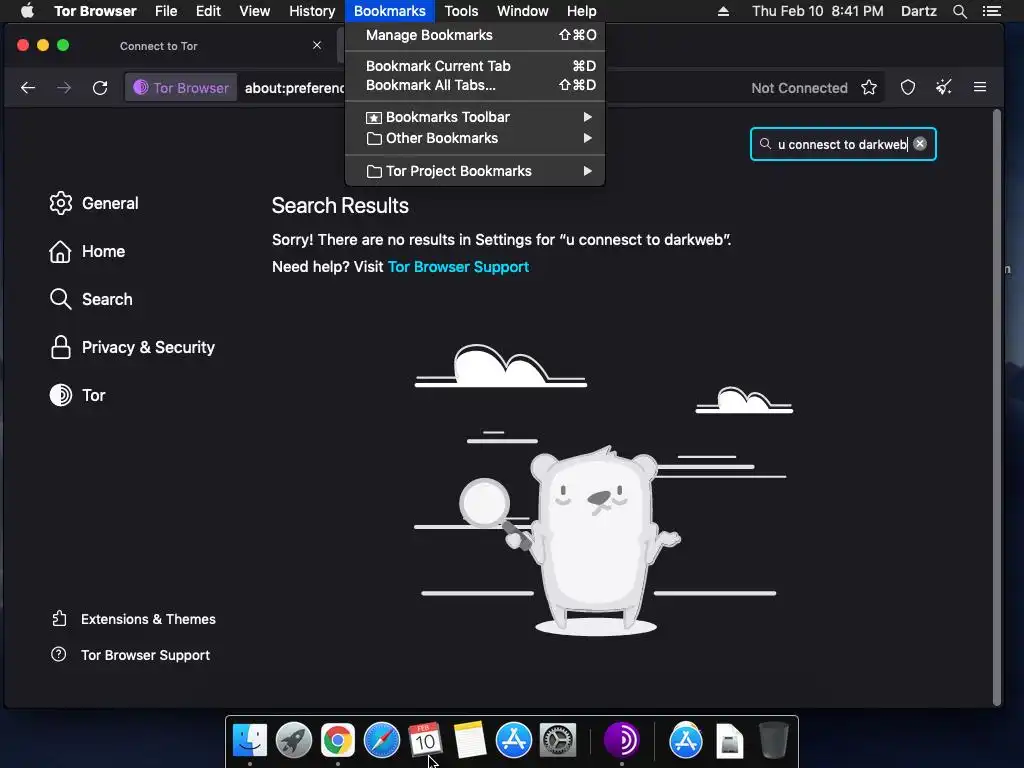Image resolution: width=1024 pixels, height=768 pixels.
Task: Open Tor Browser Support in sidebar
Action: tap(131, 655)
